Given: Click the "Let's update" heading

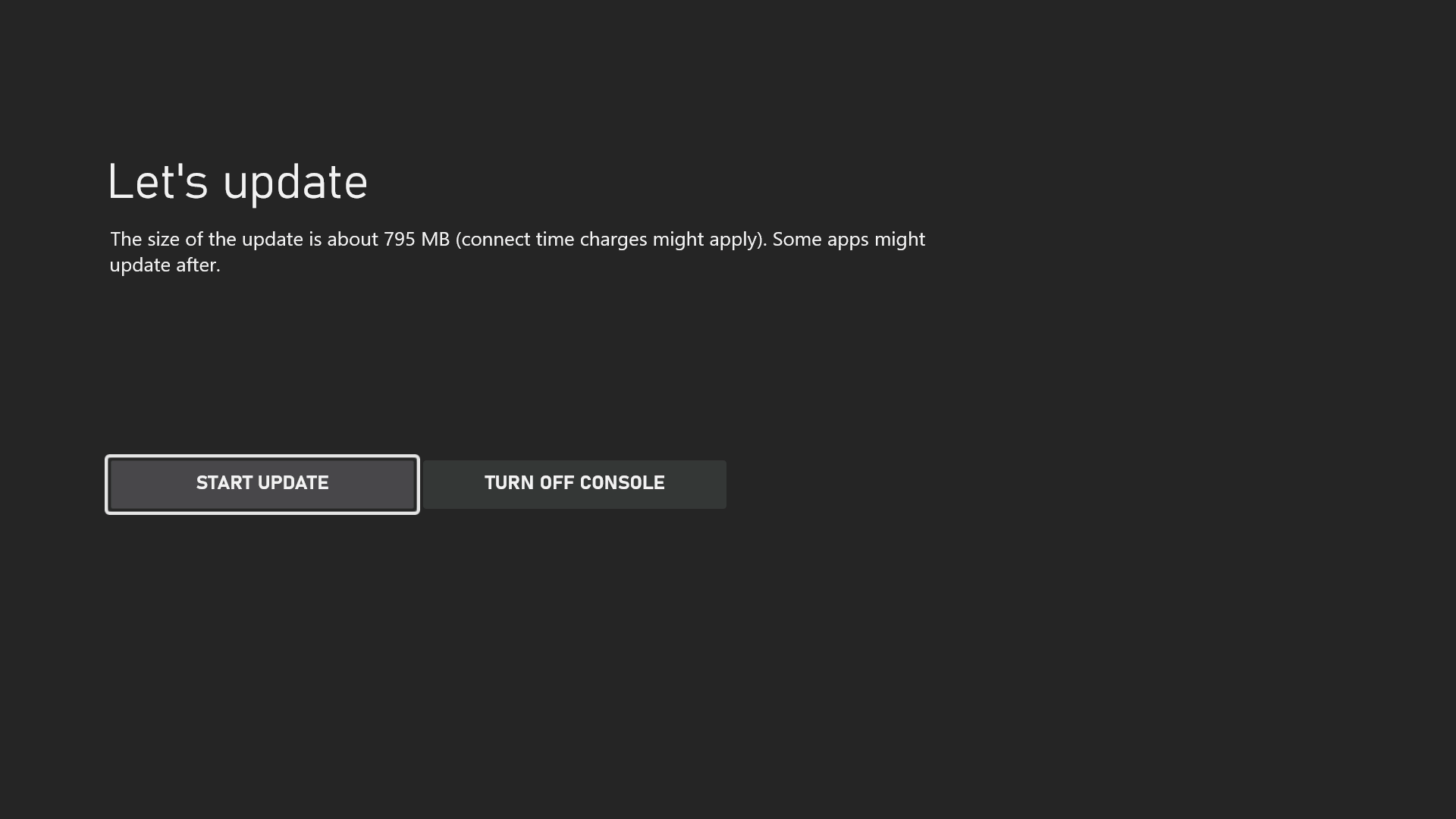Looking at the screenshot, I should (x=238, y=183).
